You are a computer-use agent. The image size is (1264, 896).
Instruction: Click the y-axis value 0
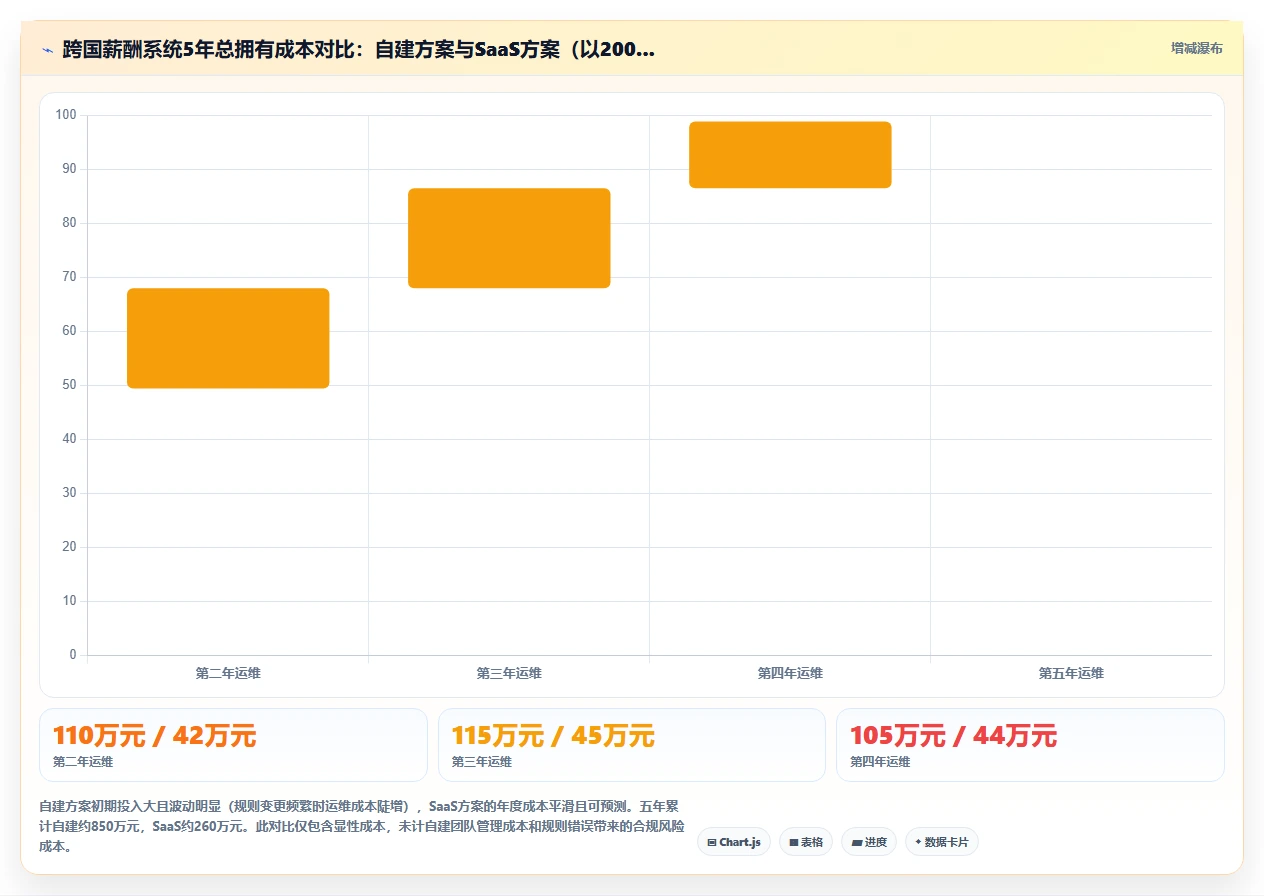pos(73,655)
